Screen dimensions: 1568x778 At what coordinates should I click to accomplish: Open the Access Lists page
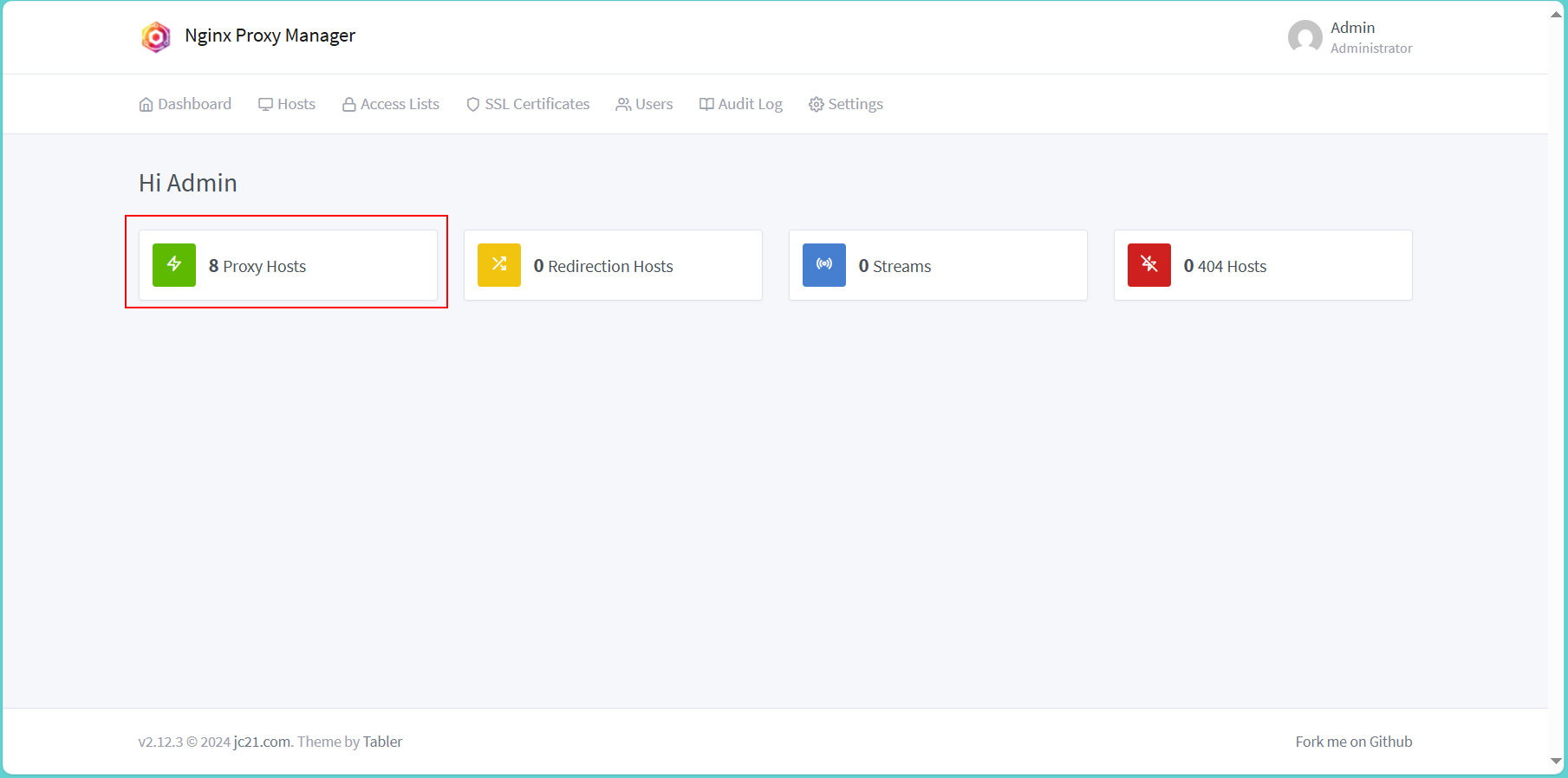(x=391, y=104)
